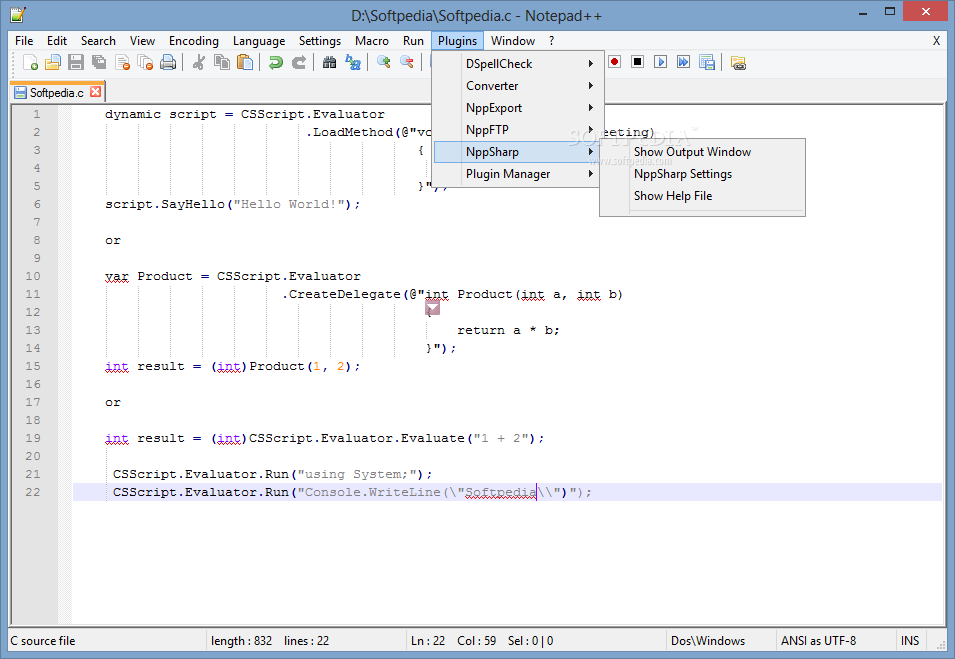955x659 pixels.
Task: Open the Encoding menu
Action: click(194, 41)
